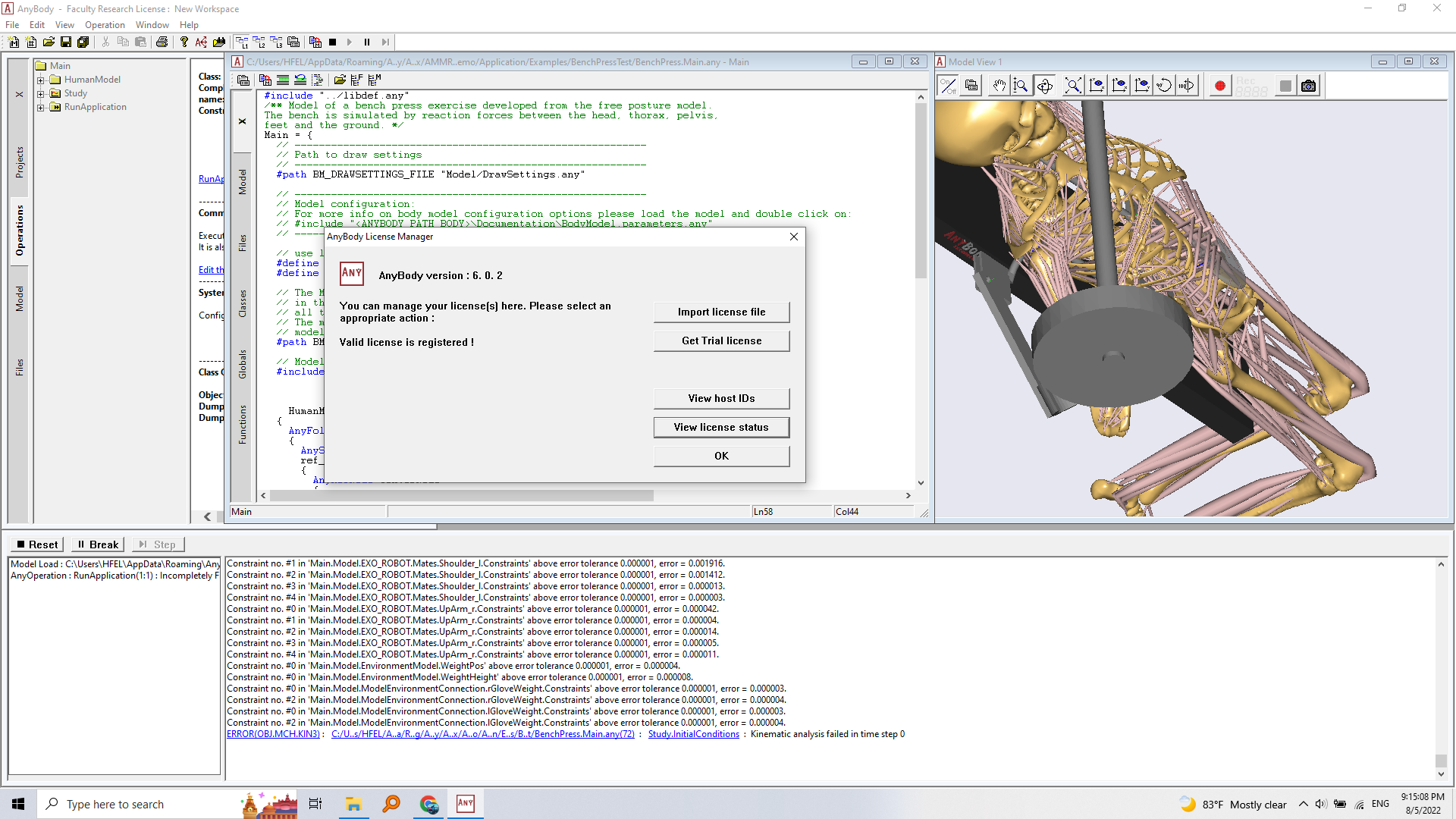Click the Zoom to fit icon in Model View

click(x=1072, y=86)
